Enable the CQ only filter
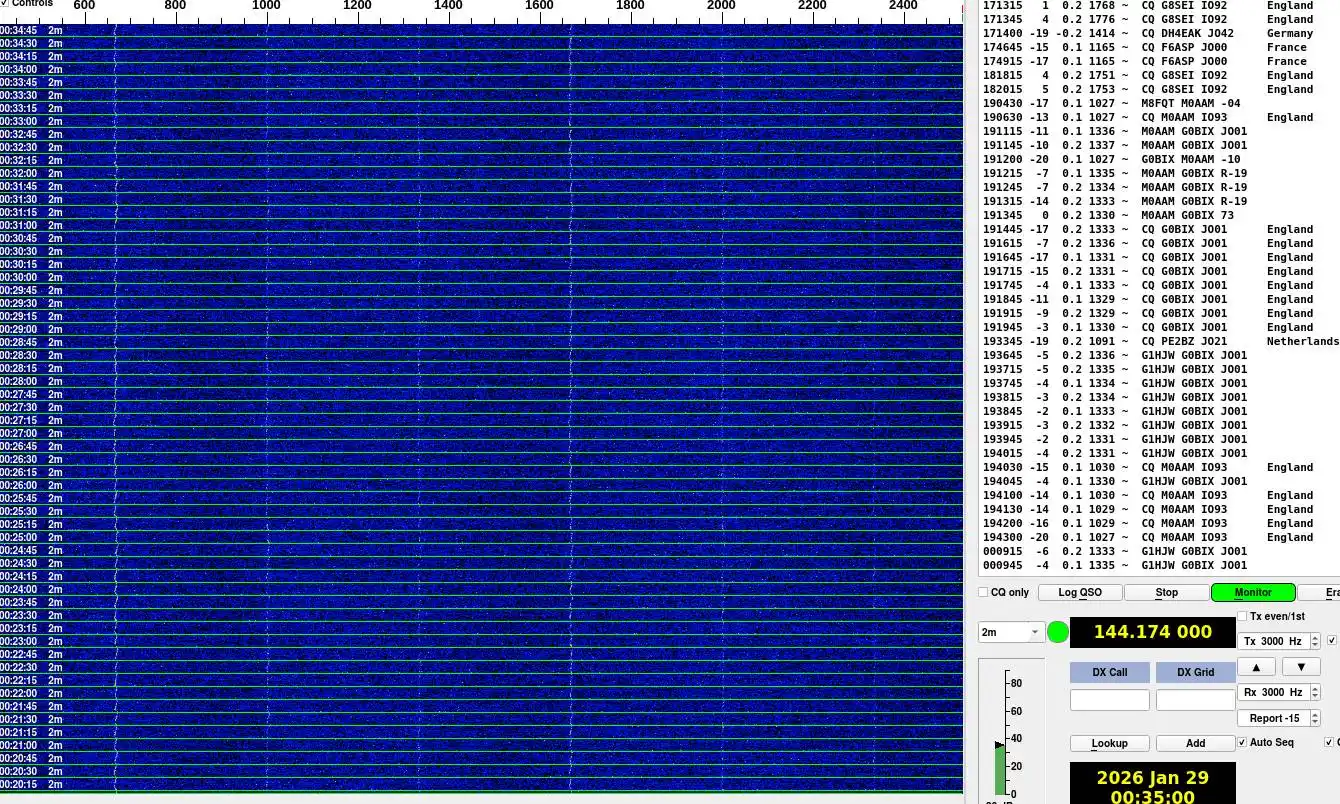Screen dimensions: 1340x804 [983, 592]
